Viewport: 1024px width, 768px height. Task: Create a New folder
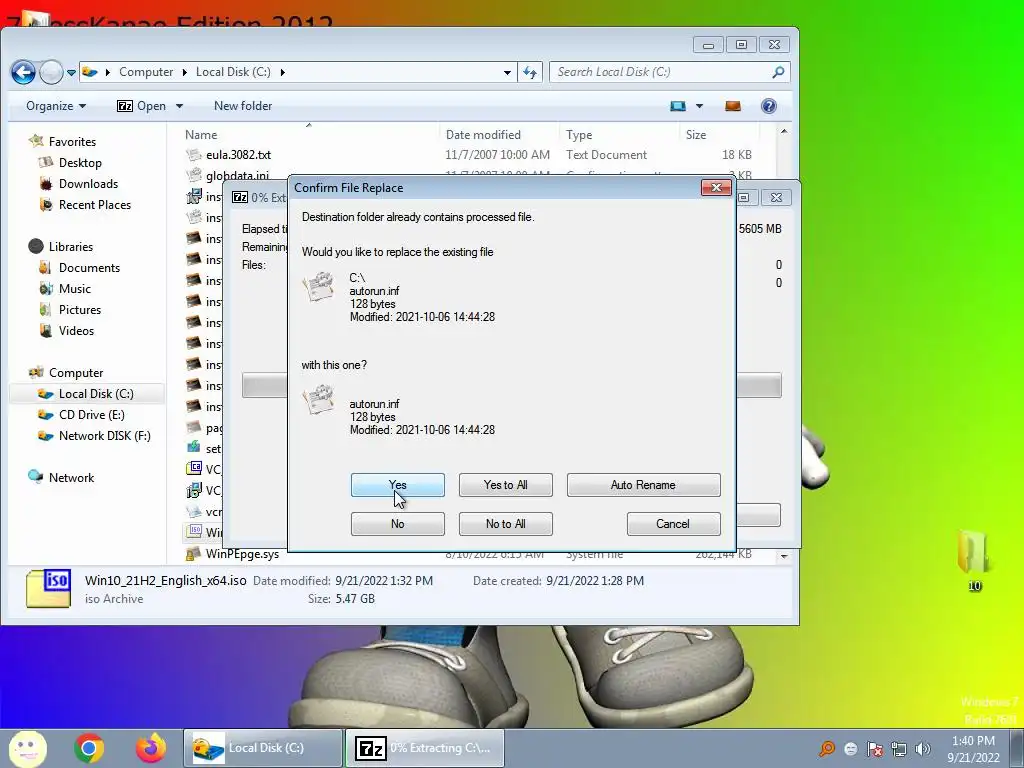[x=243, y=106]
